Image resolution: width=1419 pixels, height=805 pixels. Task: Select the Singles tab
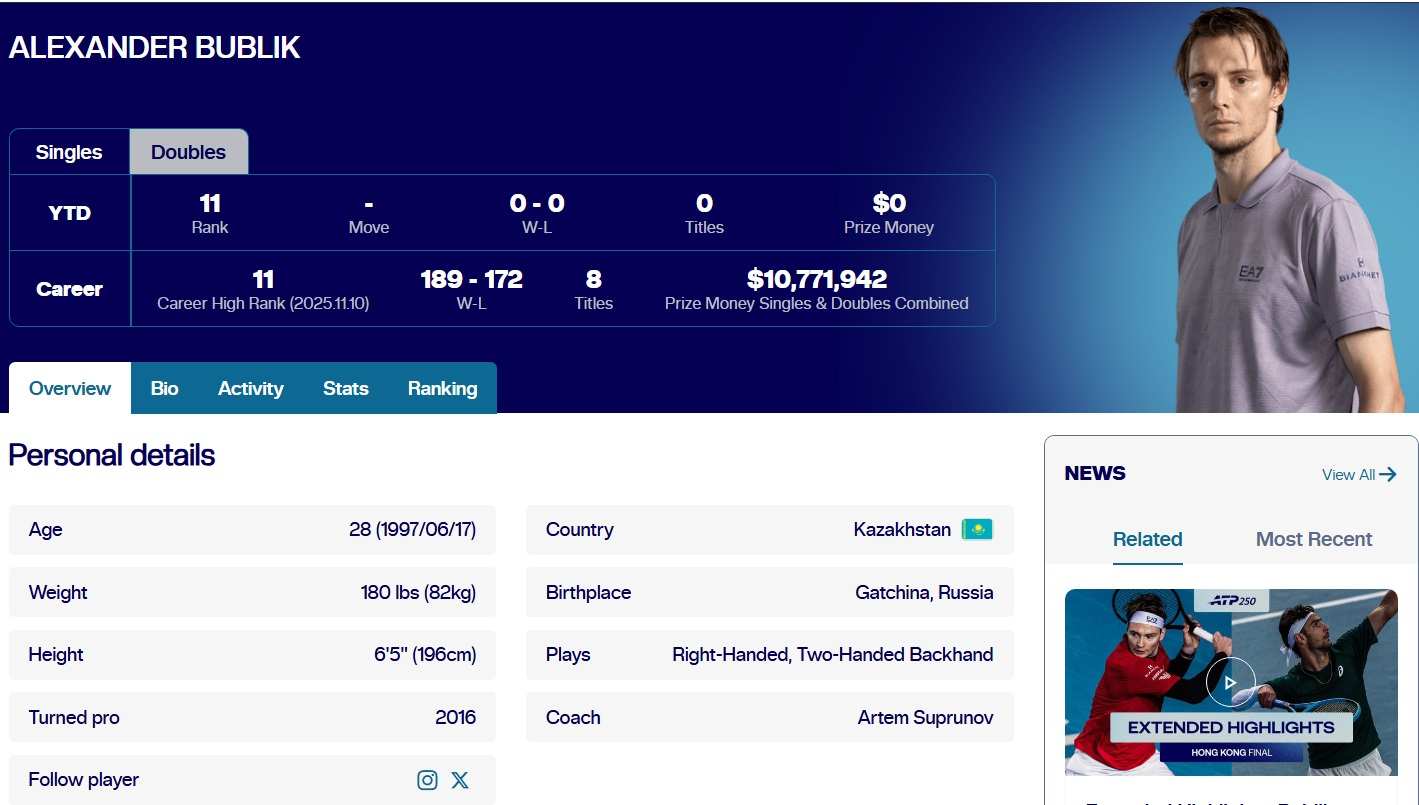pos(69,152)
